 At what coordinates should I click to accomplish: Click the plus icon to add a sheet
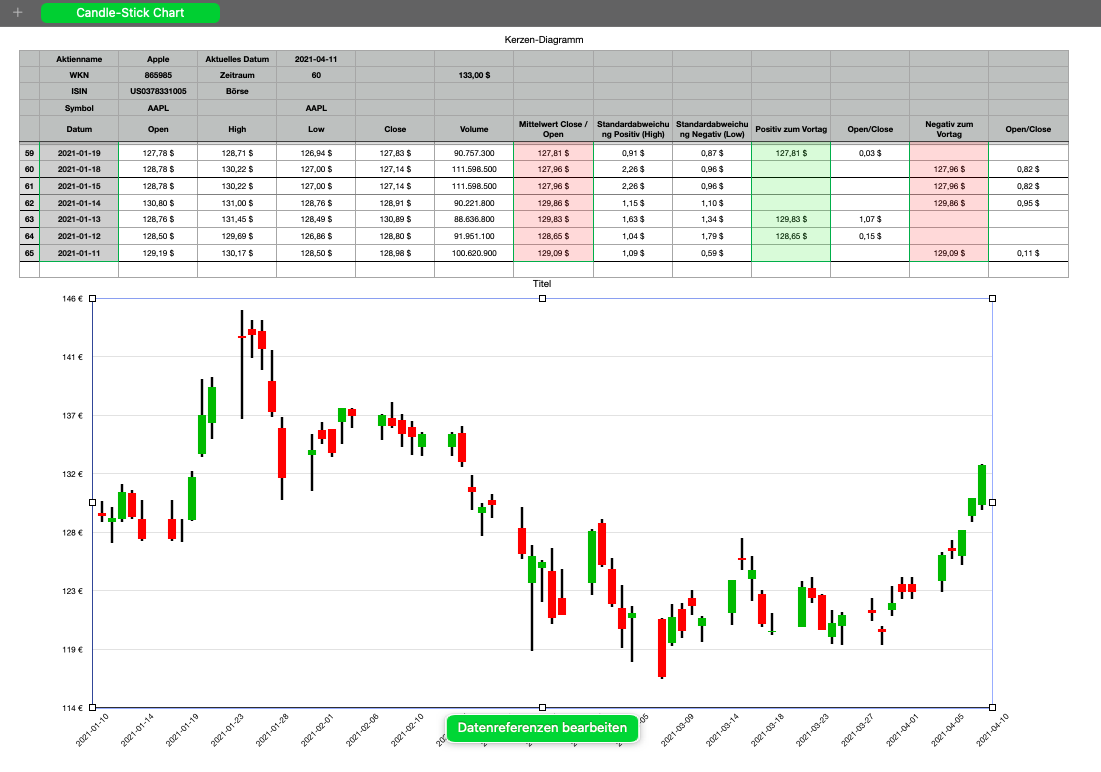[17, 13]
